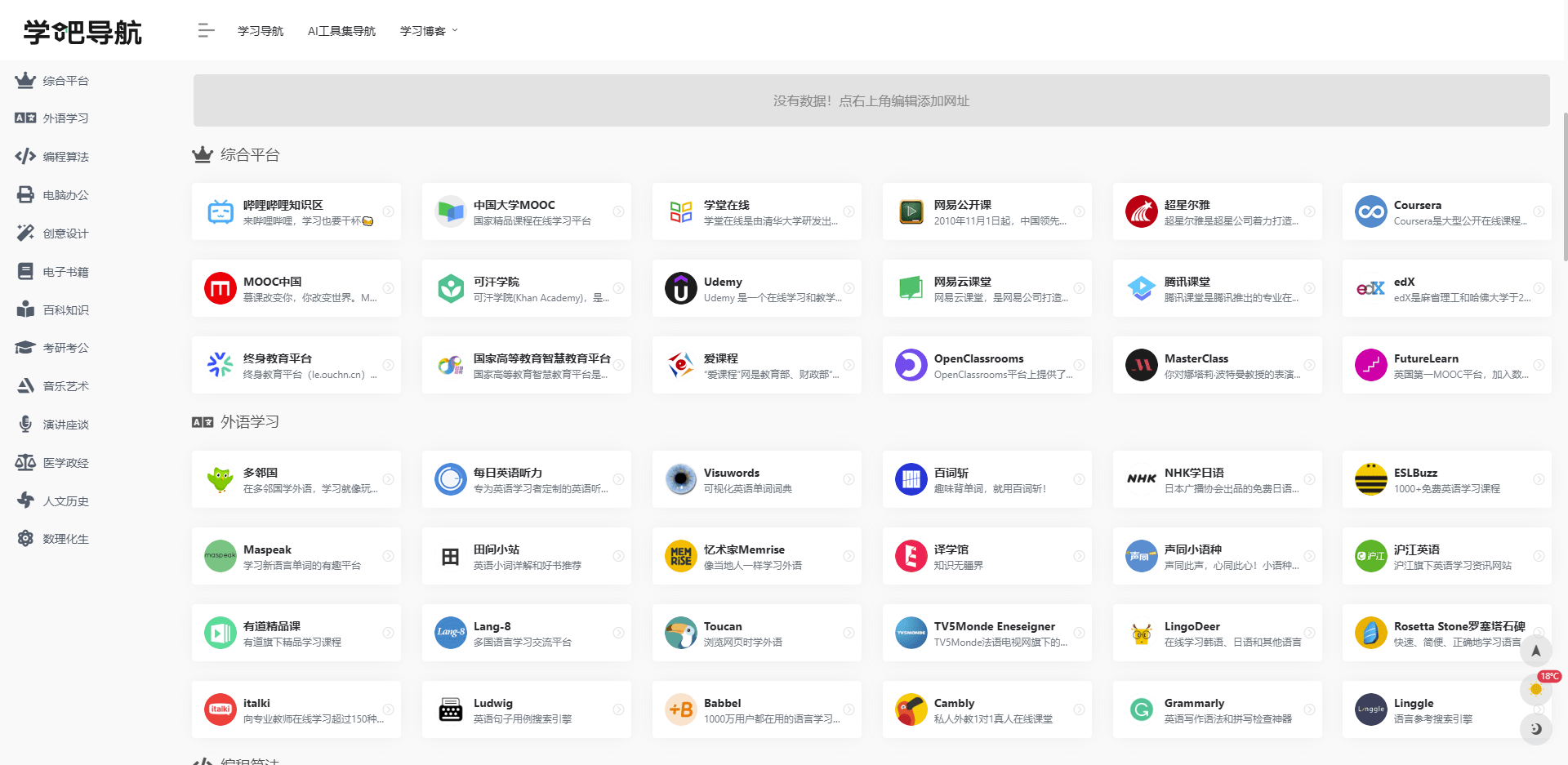Click the edX logo icon
Image resolution: width=1568 pixels, height=765 pixels.
click(x=1371, y=288)
